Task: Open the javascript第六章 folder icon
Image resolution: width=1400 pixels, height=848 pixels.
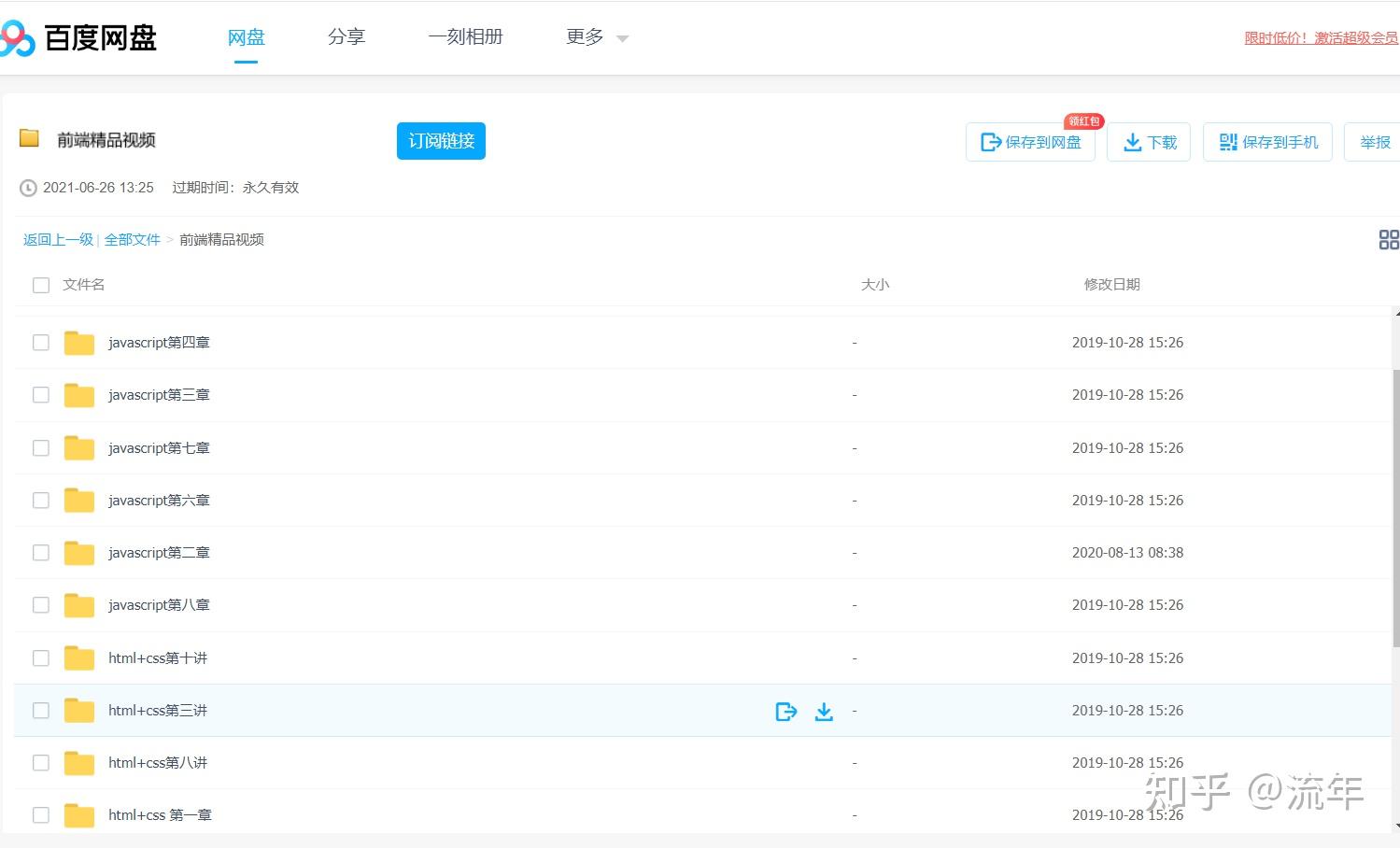Action: pos(79,501)
